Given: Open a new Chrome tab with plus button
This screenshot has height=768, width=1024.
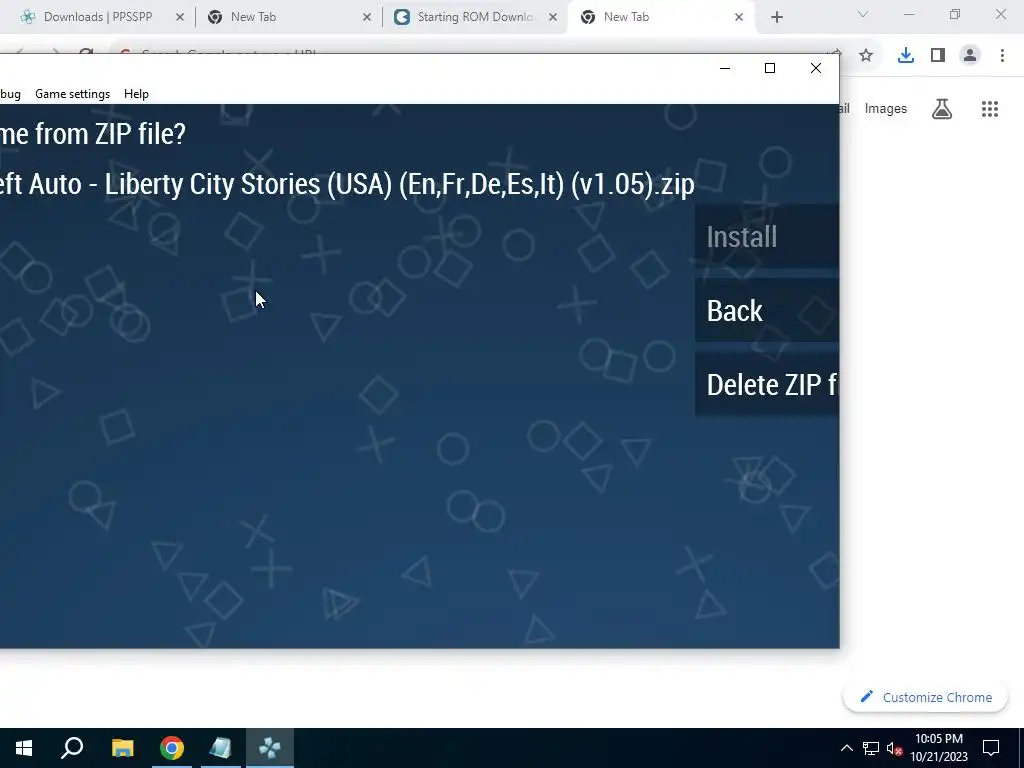Looking at the screenshot, I should click(776, 17).
